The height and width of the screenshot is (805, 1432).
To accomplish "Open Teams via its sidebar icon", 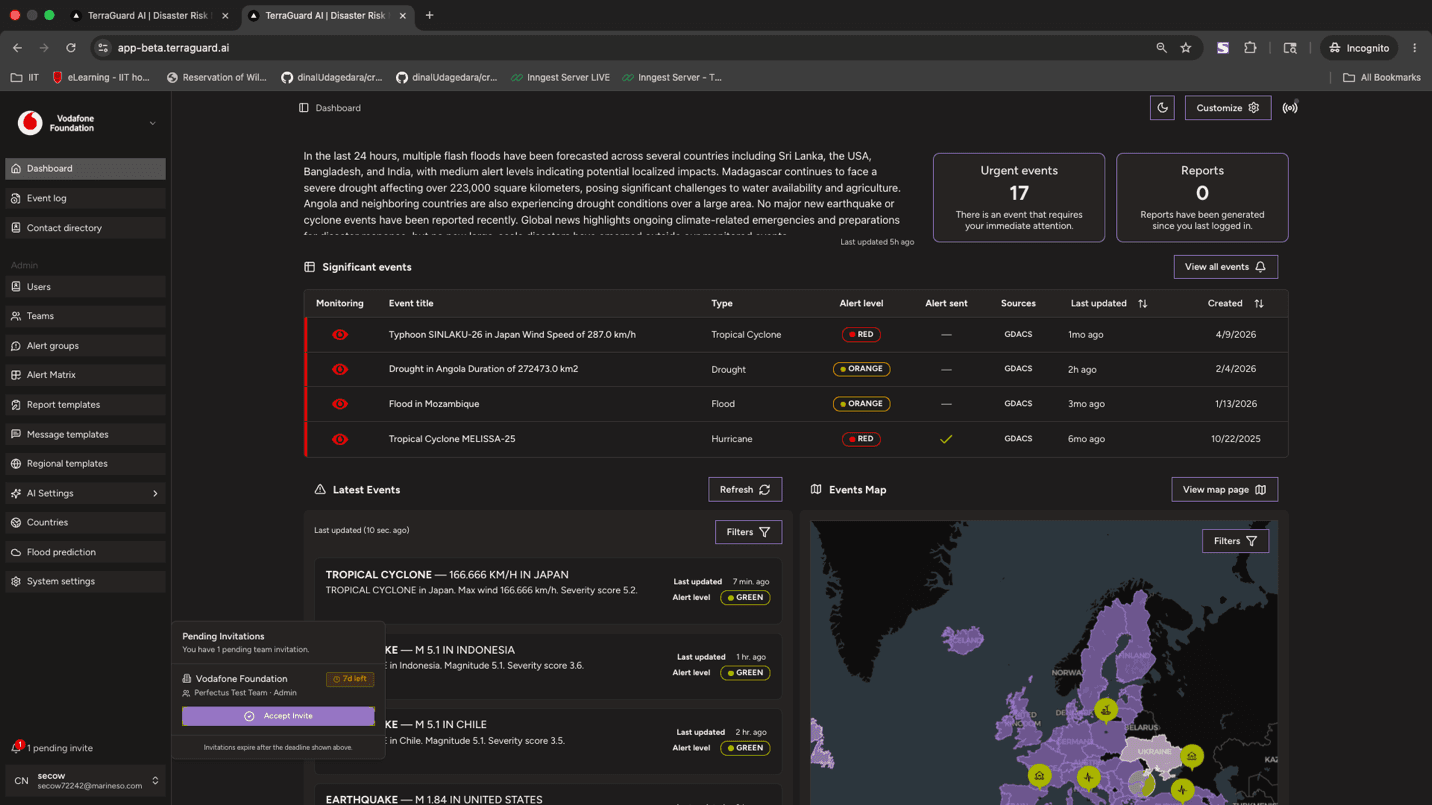I will (x=16, y=316).
